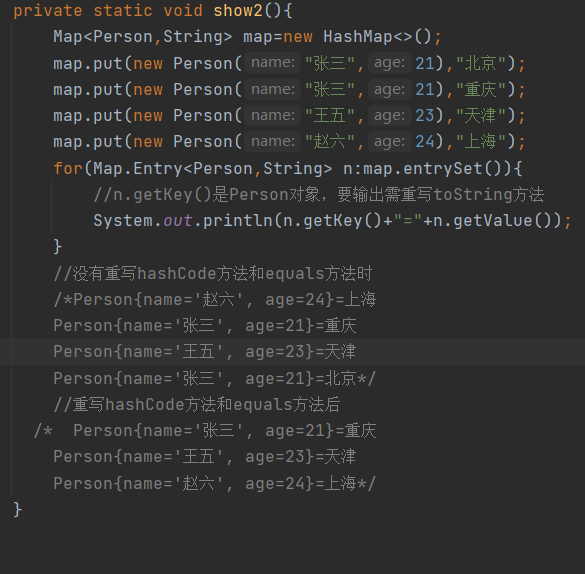Click the comment about not overriding hashCode
Image resolution: width=585 pixels, height=574 pixels.
tap(213, 273)
